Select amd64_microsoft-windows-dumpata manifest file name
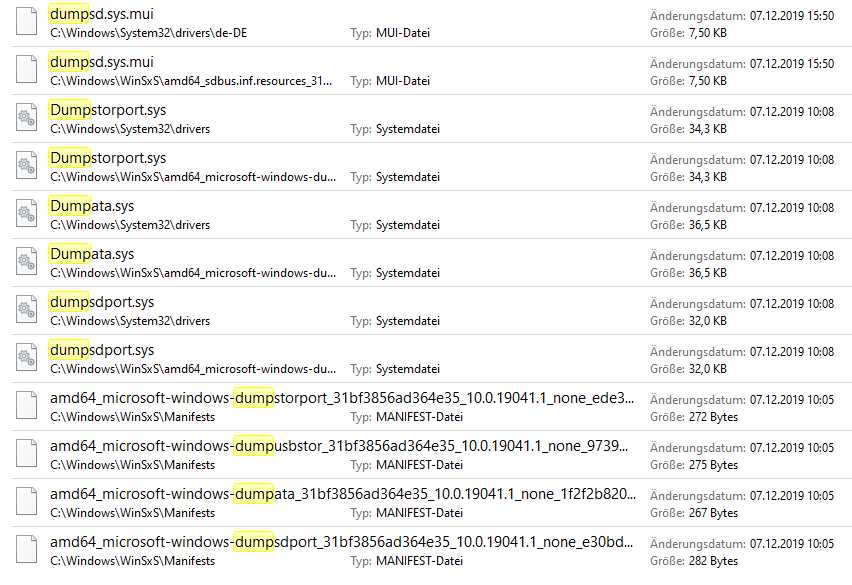 pos(343,494)
